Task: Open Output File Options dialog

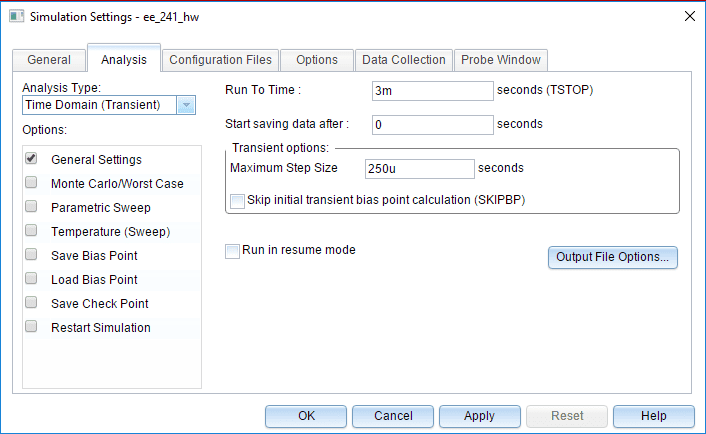Action: (x=613, y=257)
